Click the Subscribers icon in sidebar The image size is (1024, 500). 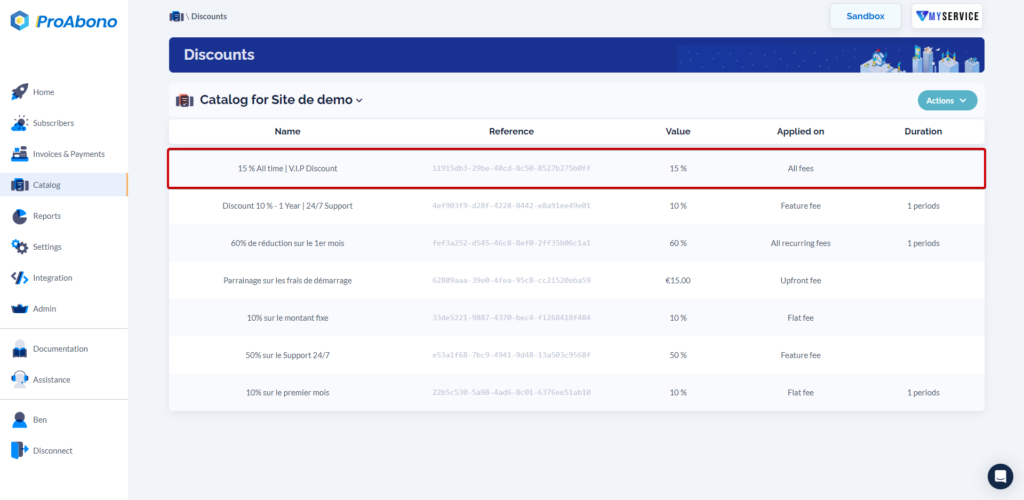click(x=20, y=123)
